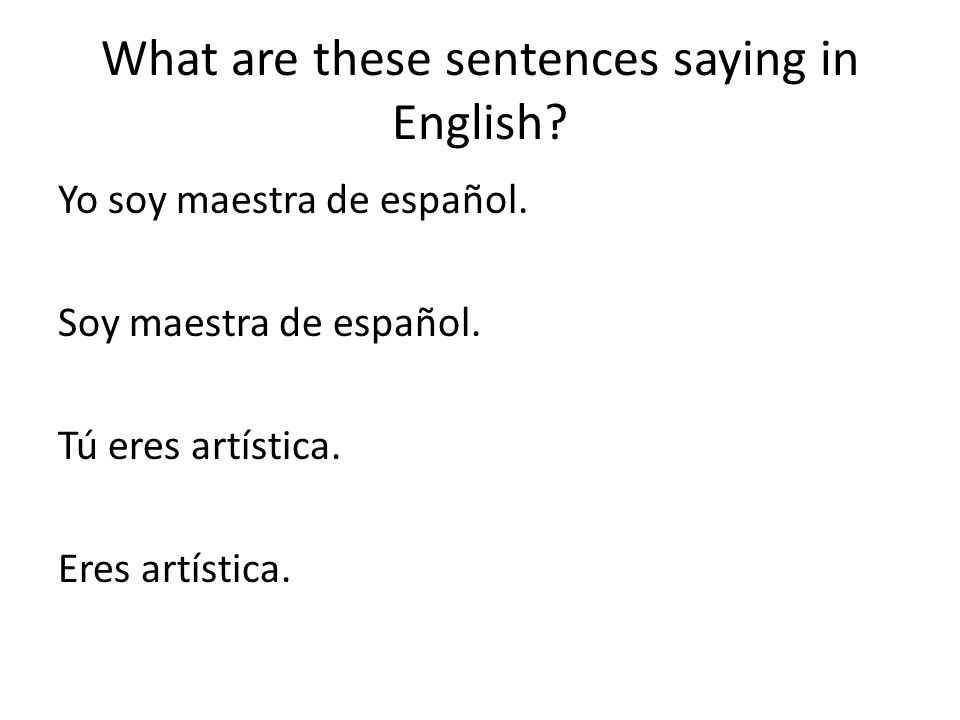Click "maestra" in the sentence starting with "Yo"
The image size is (960, 720).
click(246, 201)
